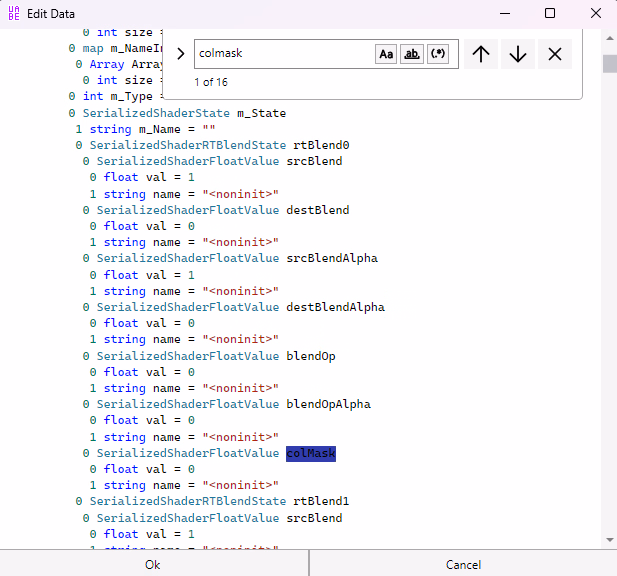Minimize the Edit Data window
The width and height of the screenshot is (617, 576).
pos(504,13)
